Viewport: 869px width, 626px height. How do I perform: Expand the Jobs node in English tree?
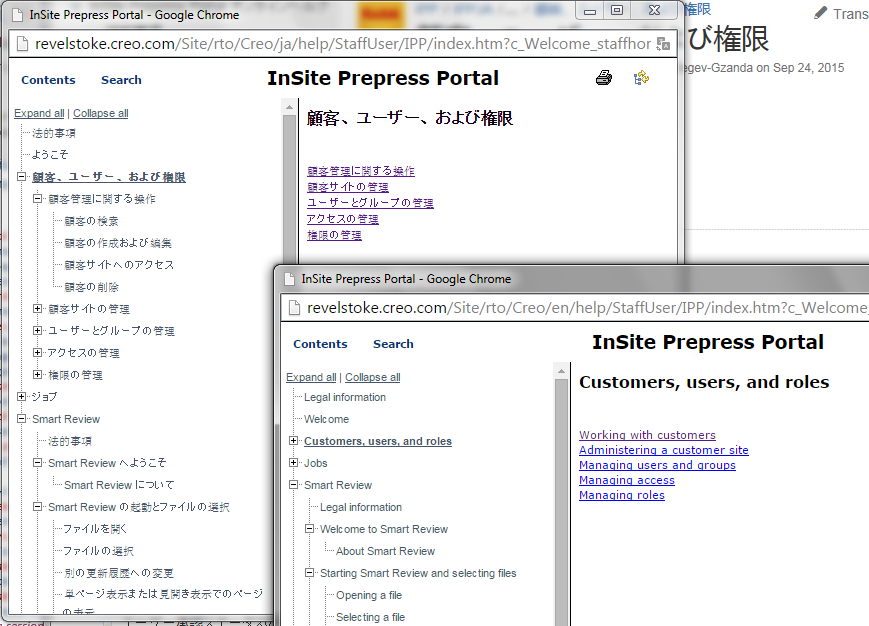point(294,463)
